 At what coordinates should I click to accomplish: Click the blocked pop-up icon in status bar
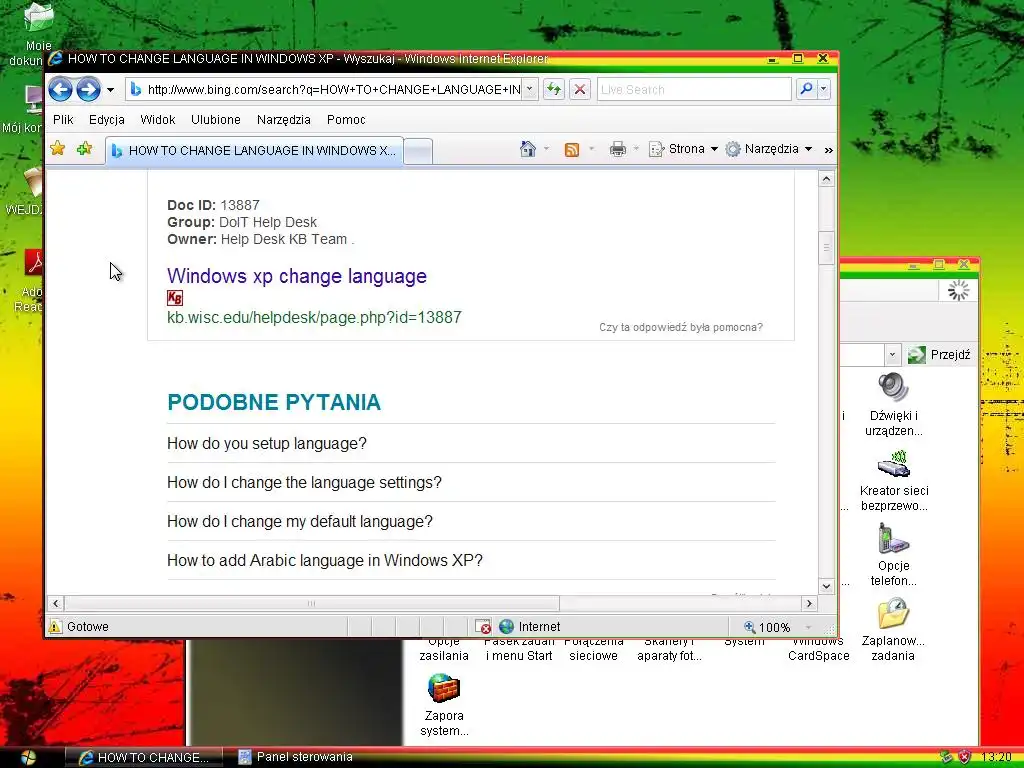(483, 626)
